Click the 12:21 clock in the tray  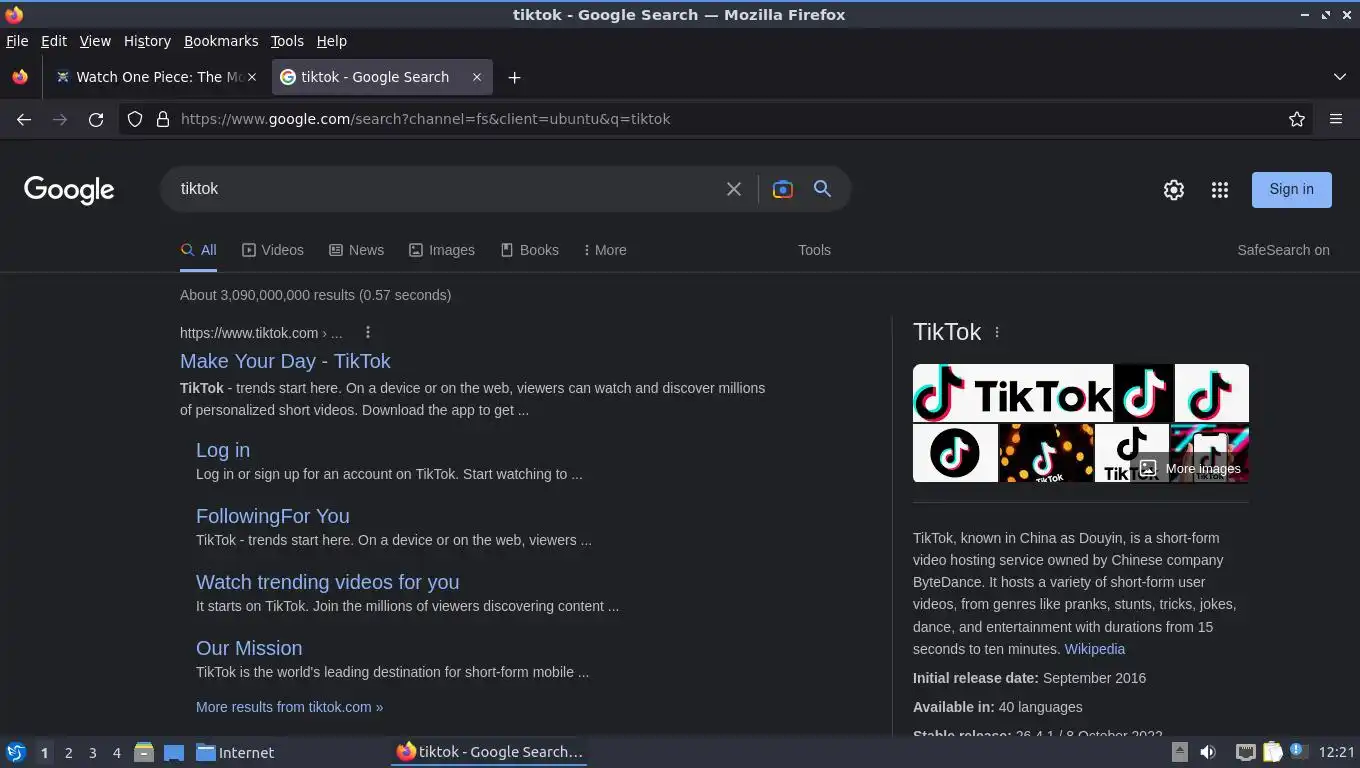tap(1336, 752)
